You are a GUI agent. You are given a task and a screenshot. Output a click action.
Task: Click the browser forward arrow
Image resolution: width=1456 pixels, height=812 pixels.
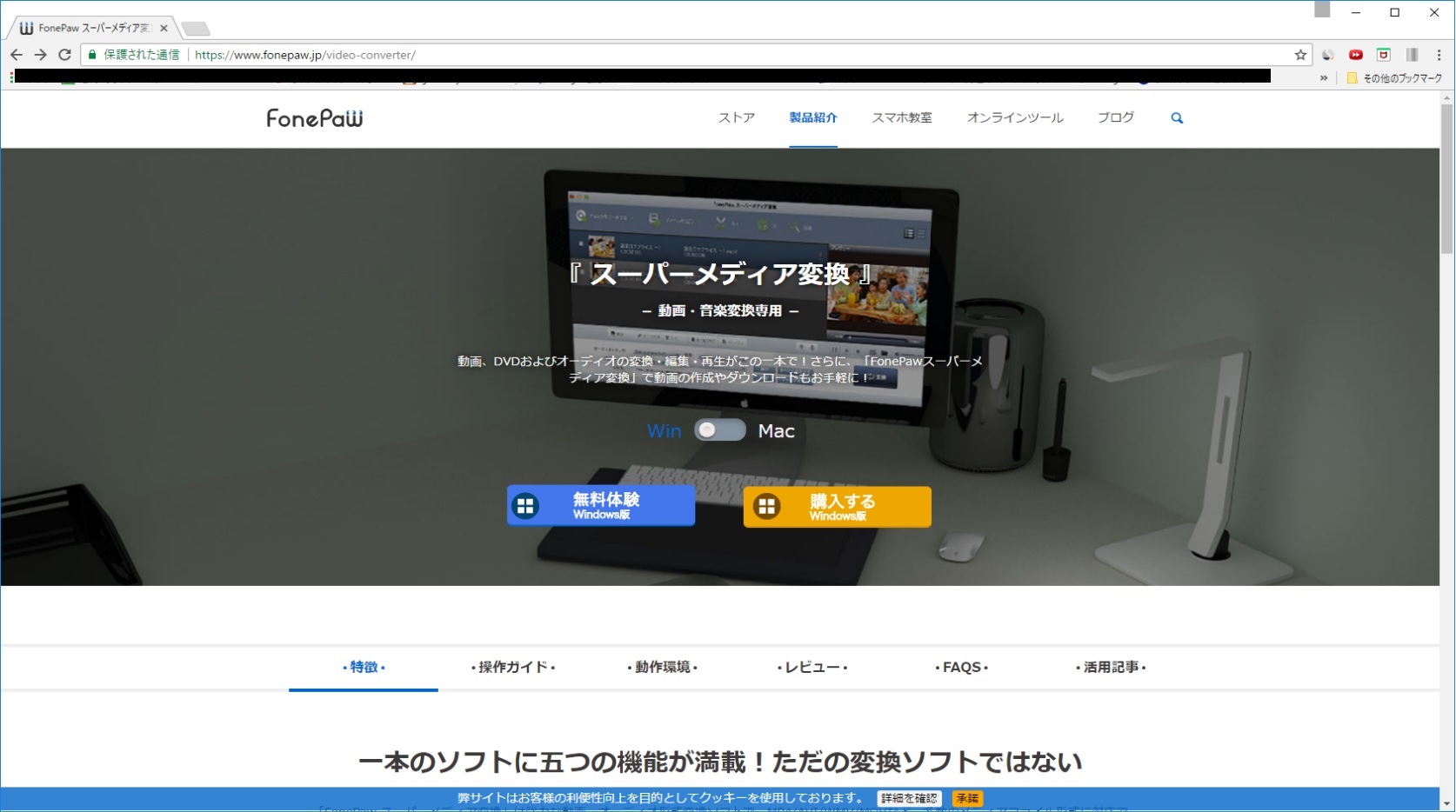(40, 55)
